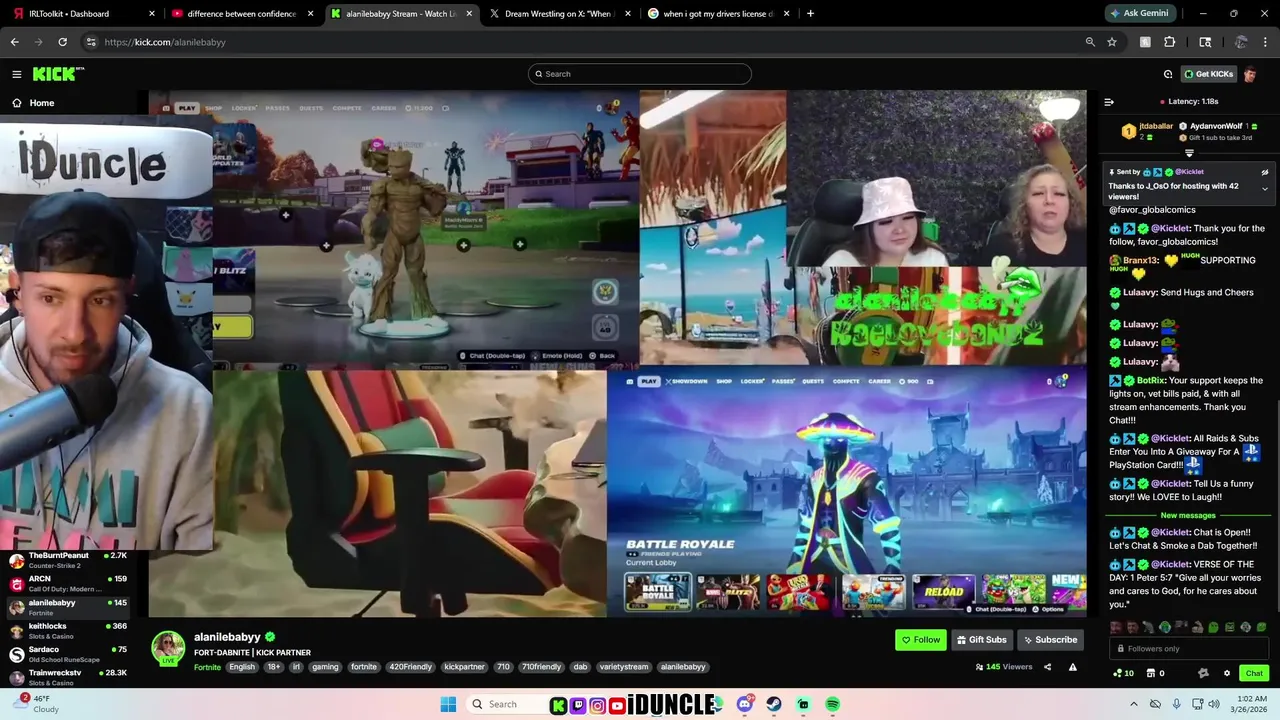
Task: Switch to the IRLToolkit Dashboard tab
Action: (x=84, y=14)
